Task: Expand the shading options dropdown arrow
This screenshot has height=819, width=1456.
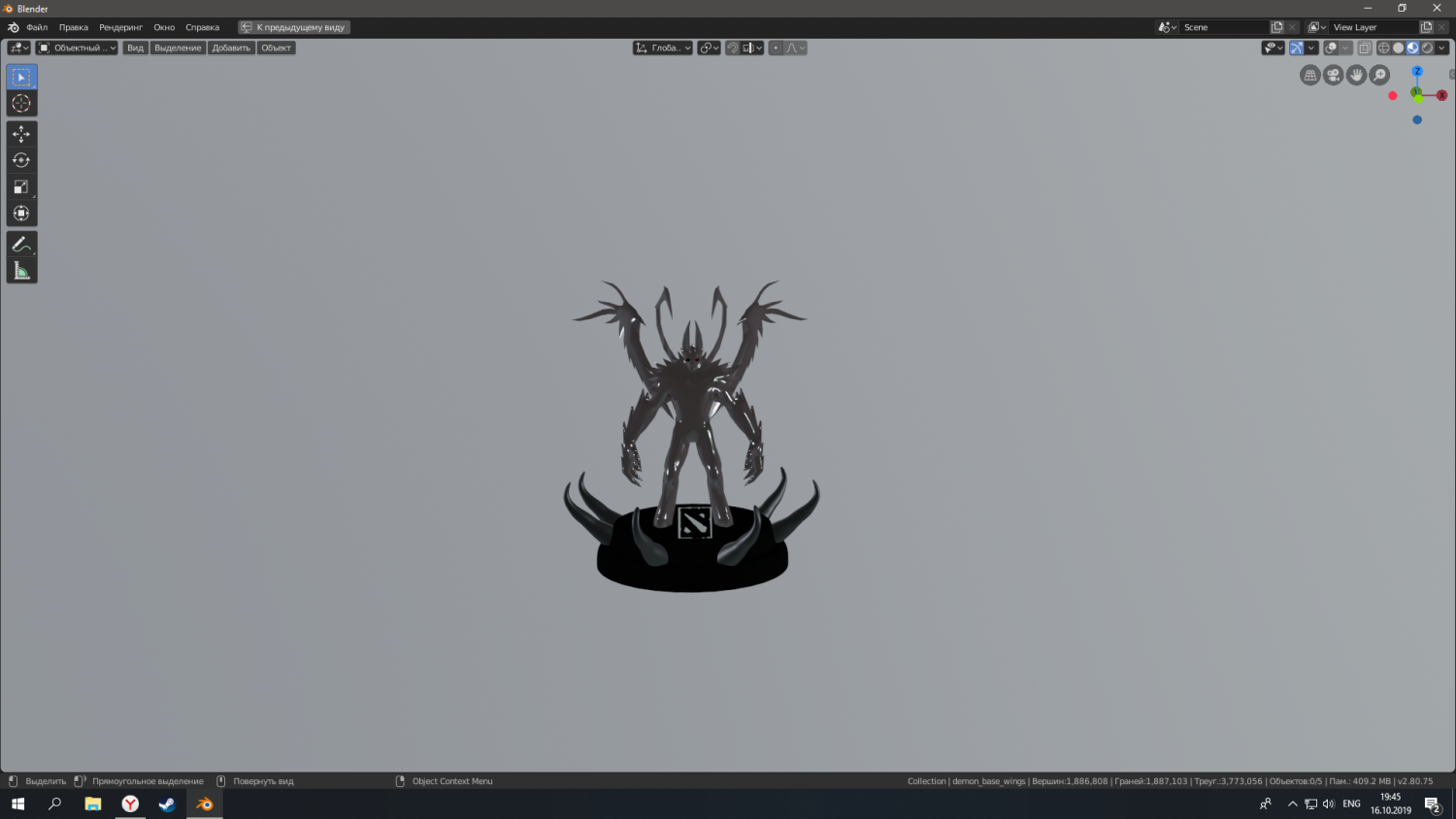Action: [x=1442, y=48]
